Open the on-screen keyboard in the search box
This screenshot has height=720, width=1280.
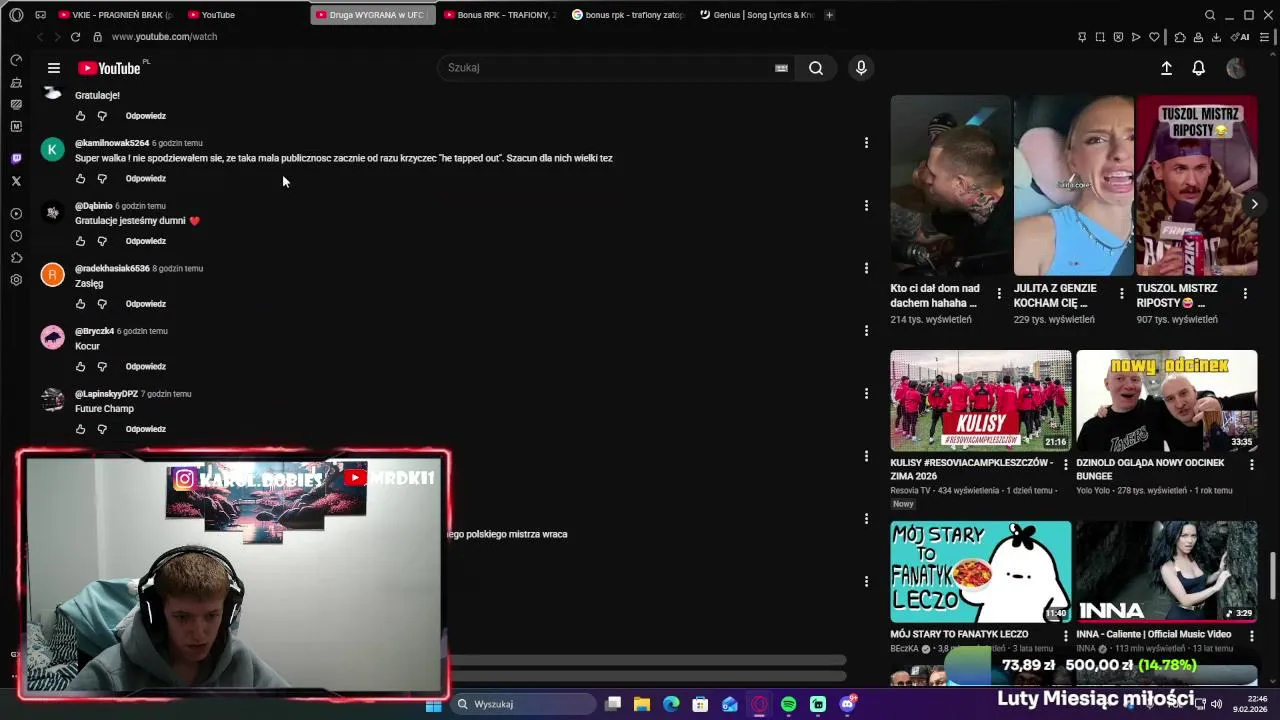click(x=781, y=68)
